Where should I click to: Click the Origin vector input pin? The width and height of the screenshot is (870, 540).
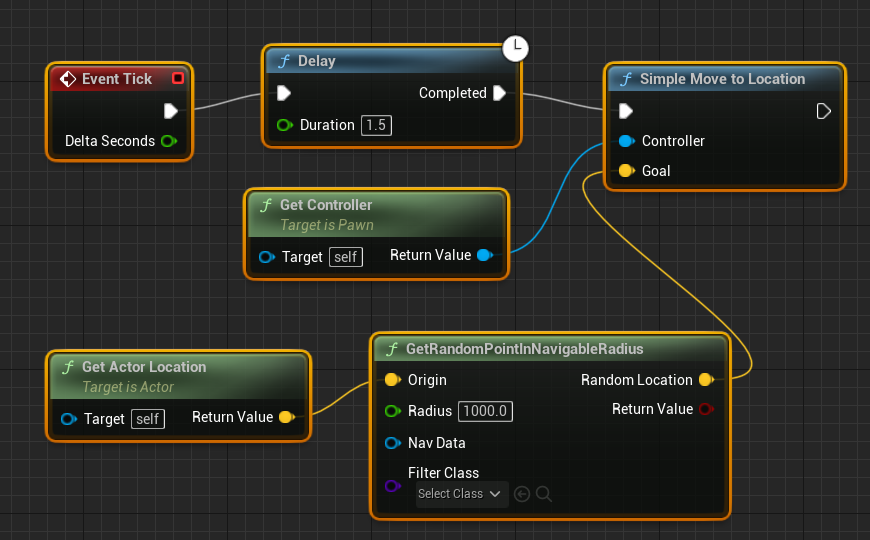[x=393, y=380]
